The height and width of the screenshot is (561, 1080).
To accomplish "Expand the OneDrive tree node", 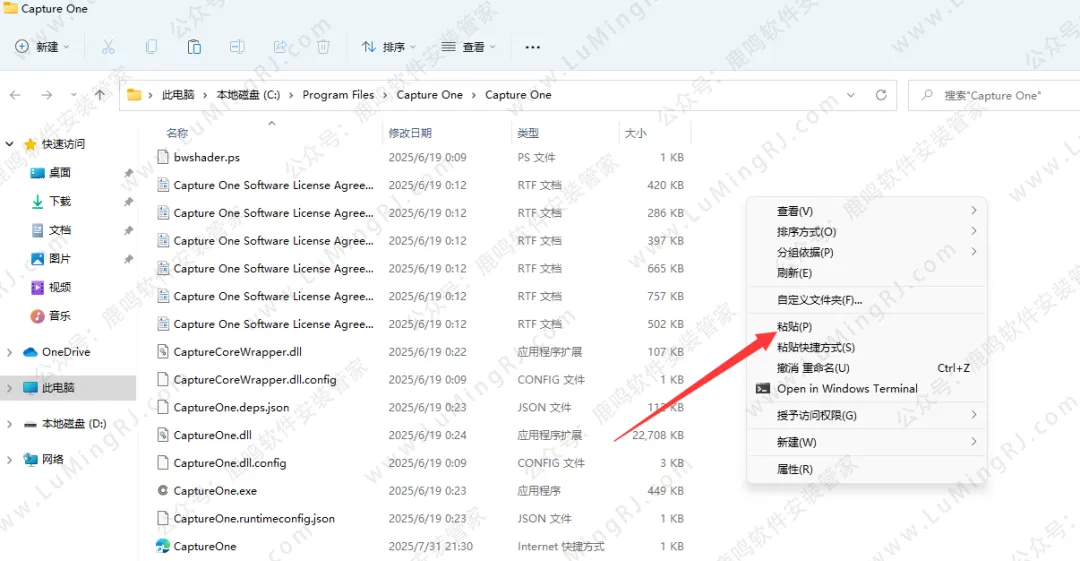I will 10,352.
